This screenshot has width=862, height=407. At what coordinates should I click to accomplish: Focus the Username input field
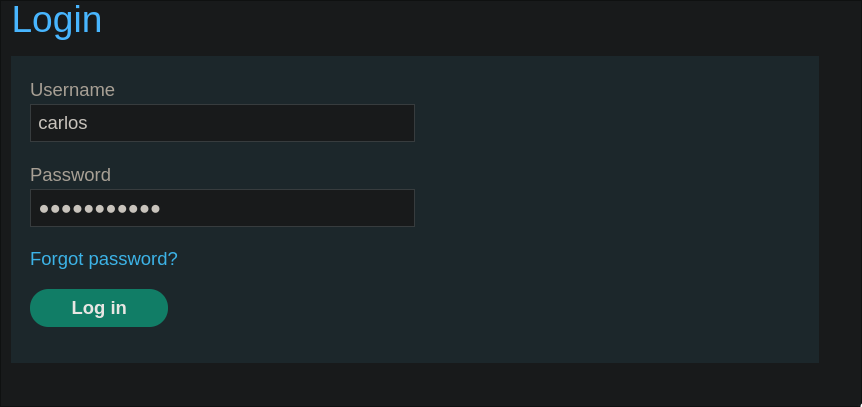tap(222, 123)
